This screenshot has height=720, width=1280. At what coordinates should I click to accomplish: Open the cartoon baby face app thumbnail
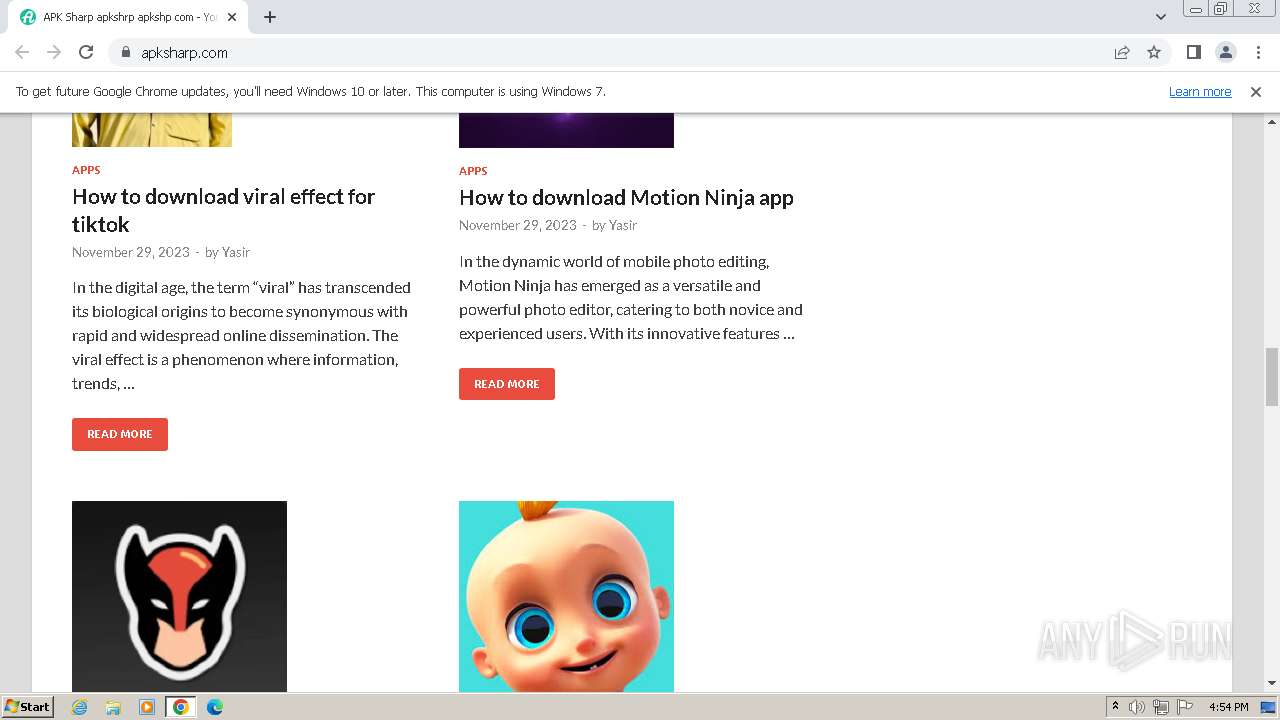(x=566, y=596)
